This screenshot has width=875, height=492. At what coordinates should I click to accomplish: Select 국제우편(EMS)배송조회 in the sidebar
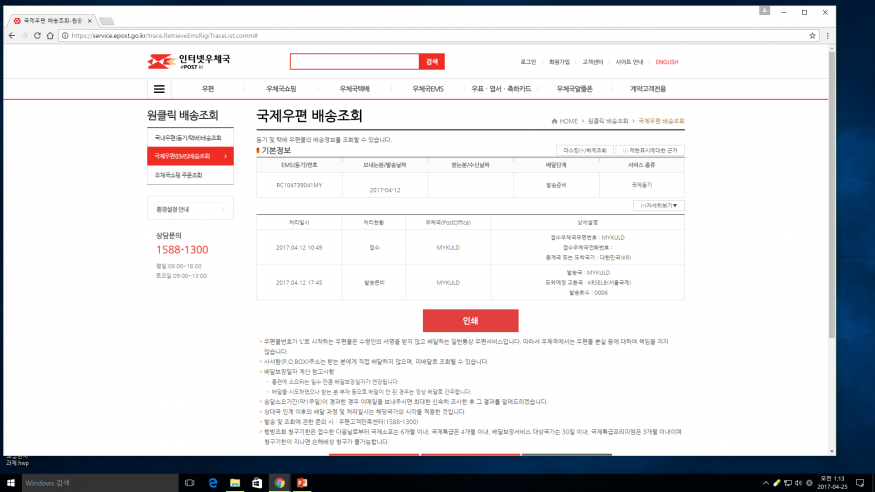point(190,156)
